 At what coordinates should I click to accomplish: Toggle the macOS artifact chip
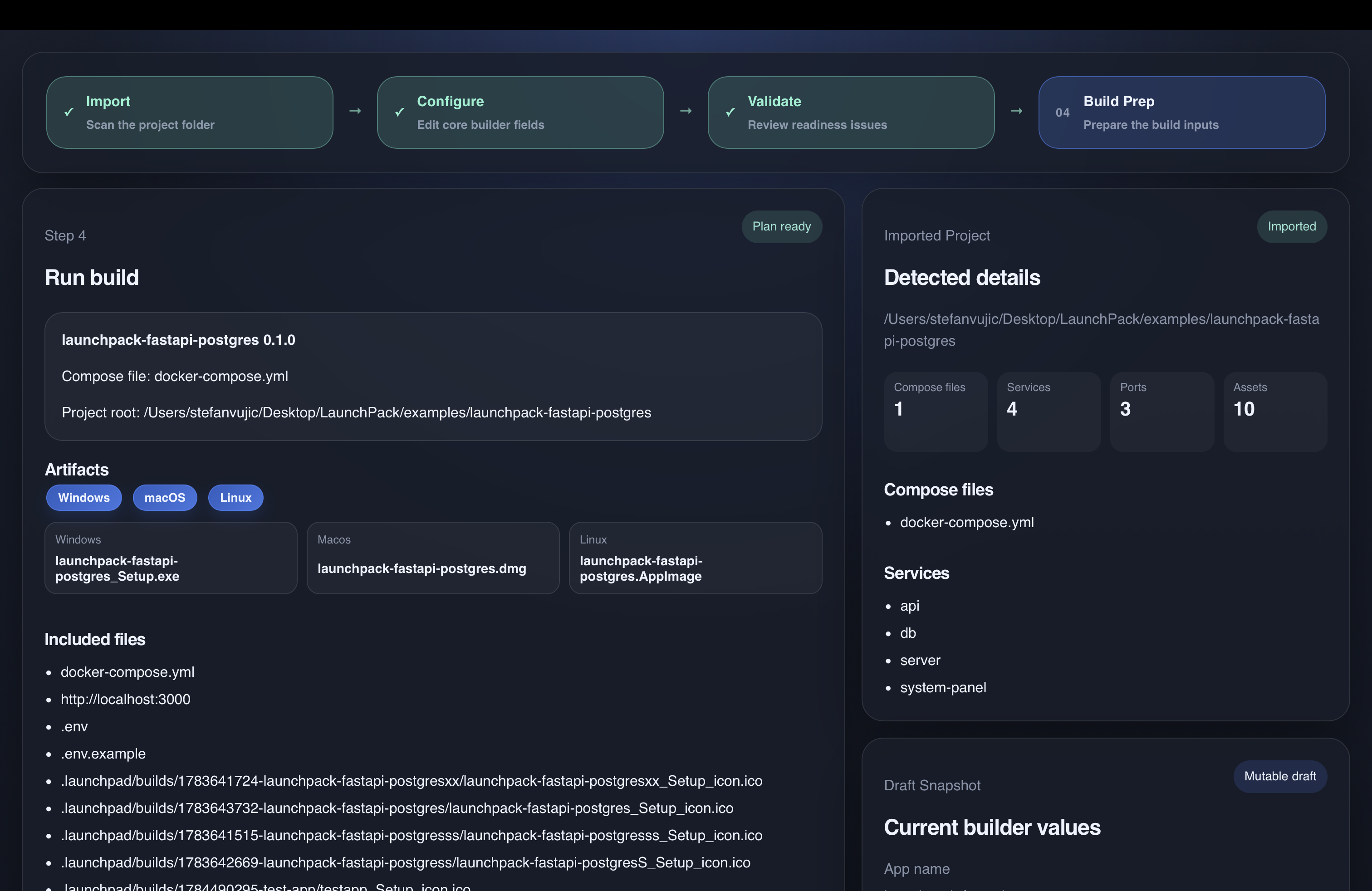[165, 497]
